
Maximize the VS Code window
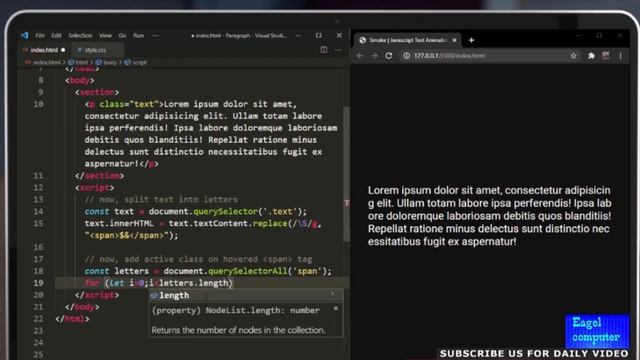[x=319, y=36]
